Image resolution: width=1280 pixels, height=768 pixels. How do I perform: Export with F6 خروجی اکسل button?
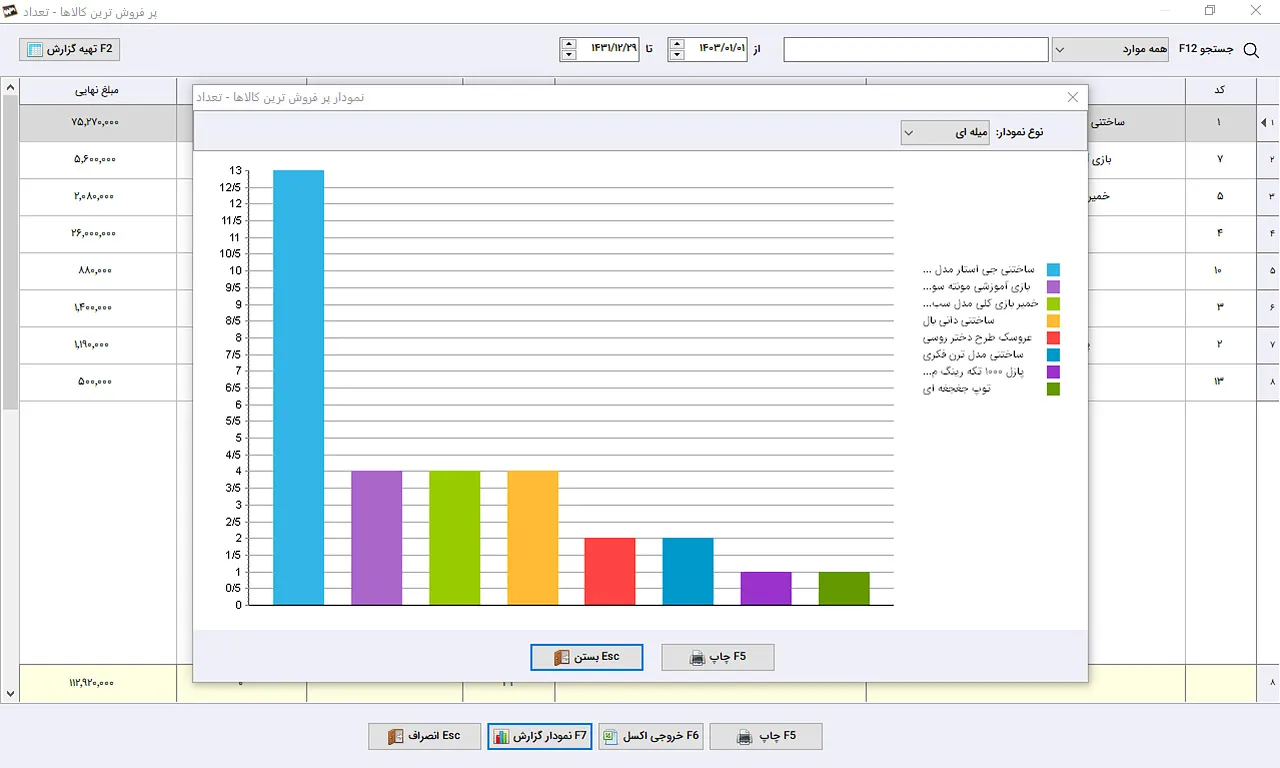click(651, 736)
